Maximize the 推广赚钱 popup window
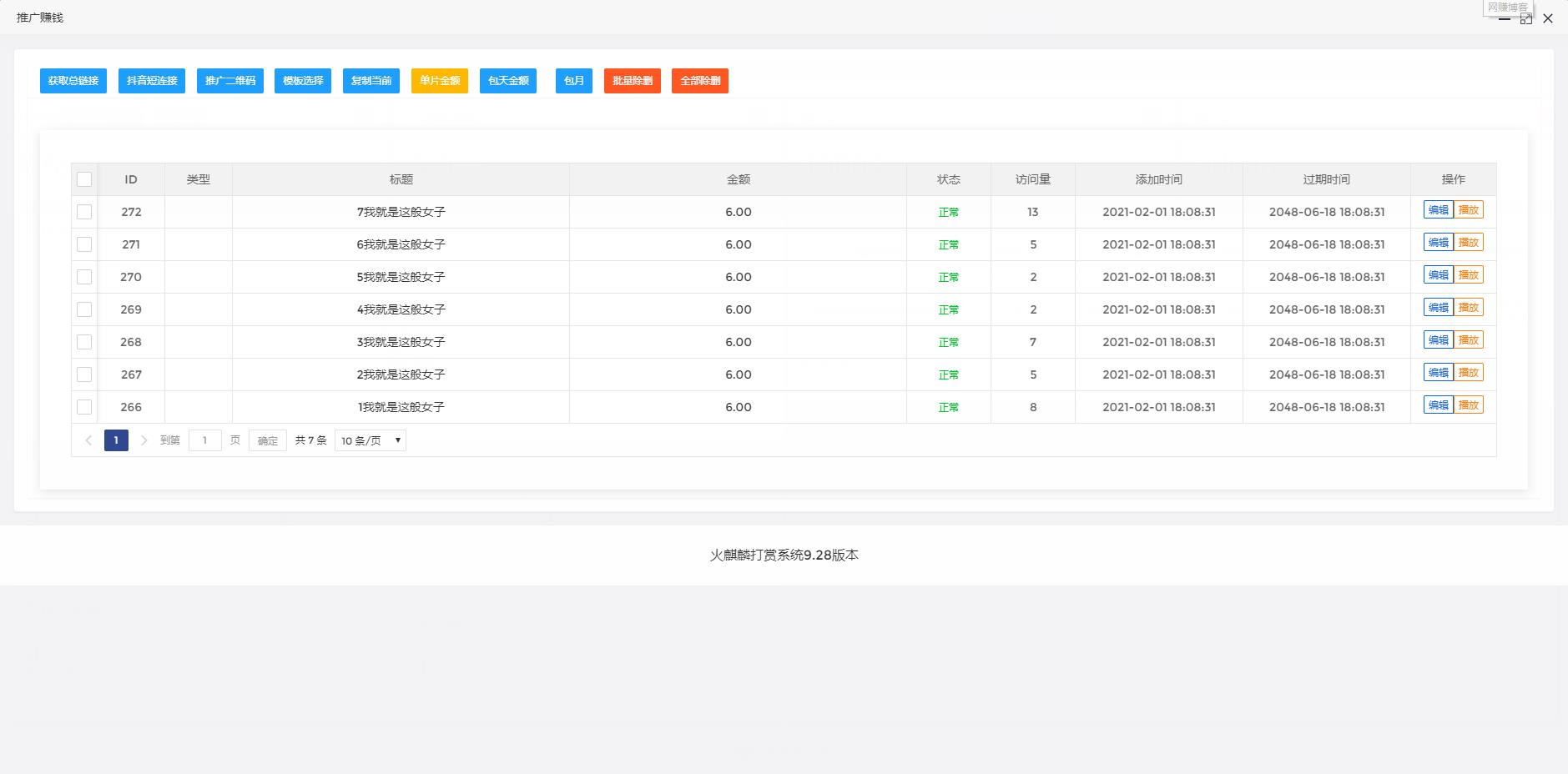 coord(1525,18)
